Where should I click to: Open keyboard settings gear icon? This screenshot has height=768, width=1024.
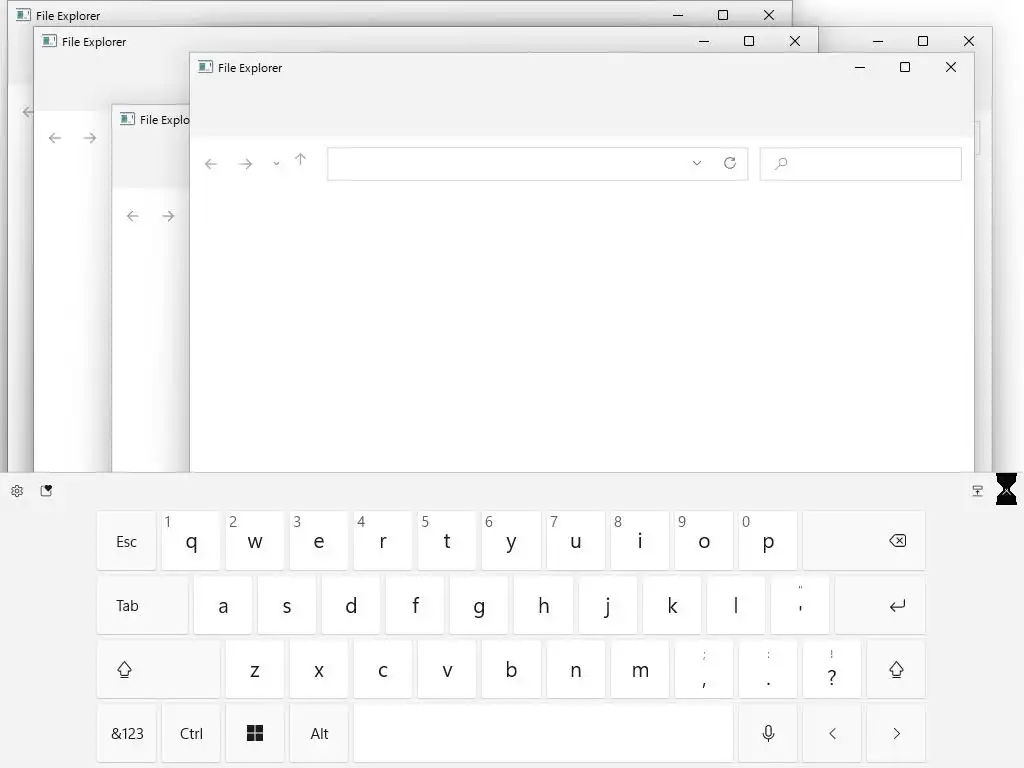17,491
